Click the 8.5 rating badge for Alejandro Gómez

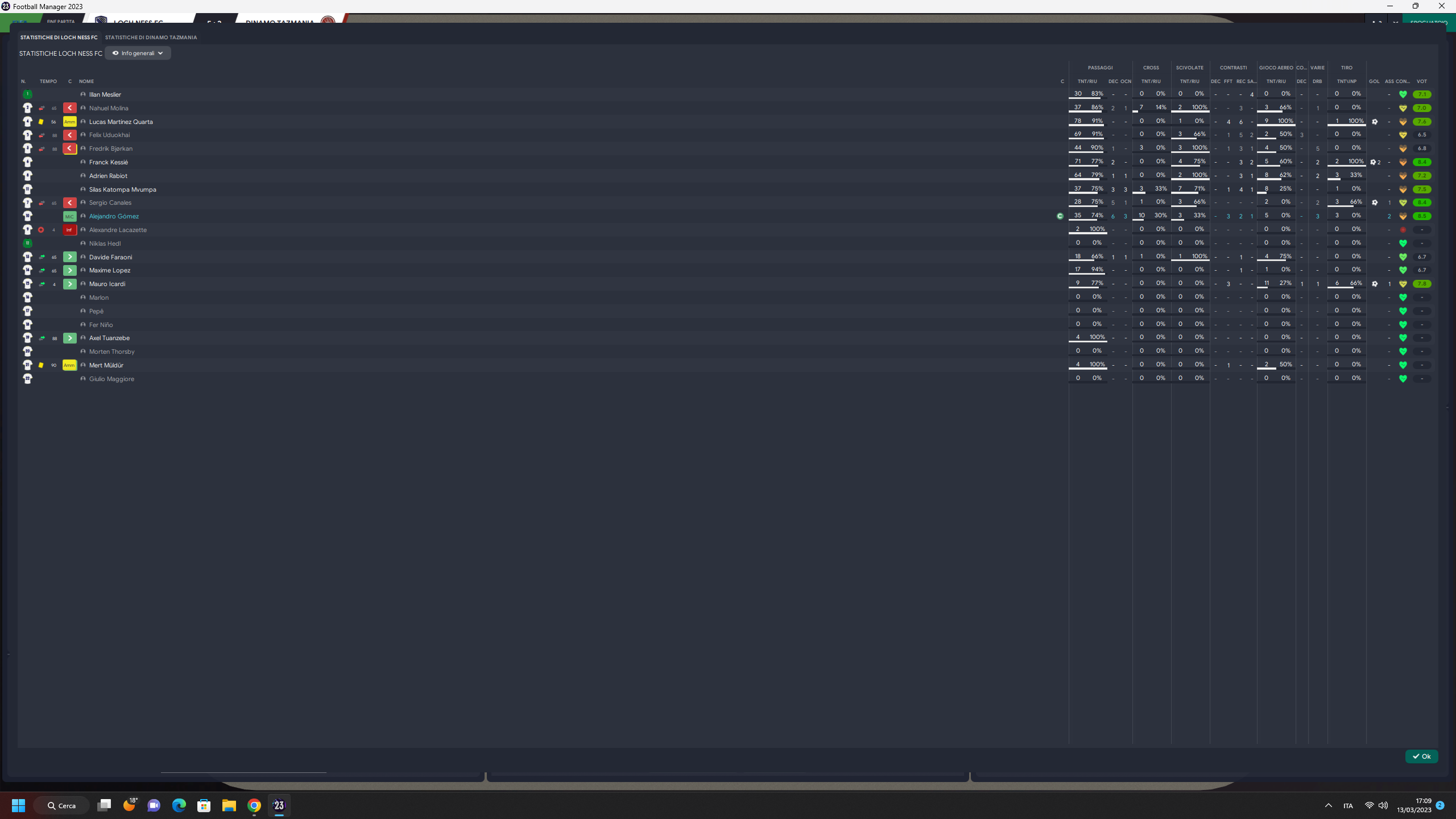[x=1422, y=216]
